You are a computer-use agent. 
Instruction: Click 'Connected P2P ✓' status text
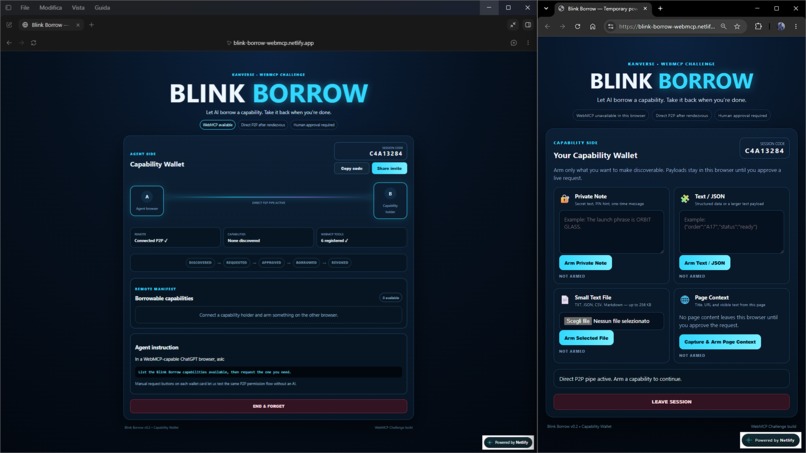click(x=151, y=240)
